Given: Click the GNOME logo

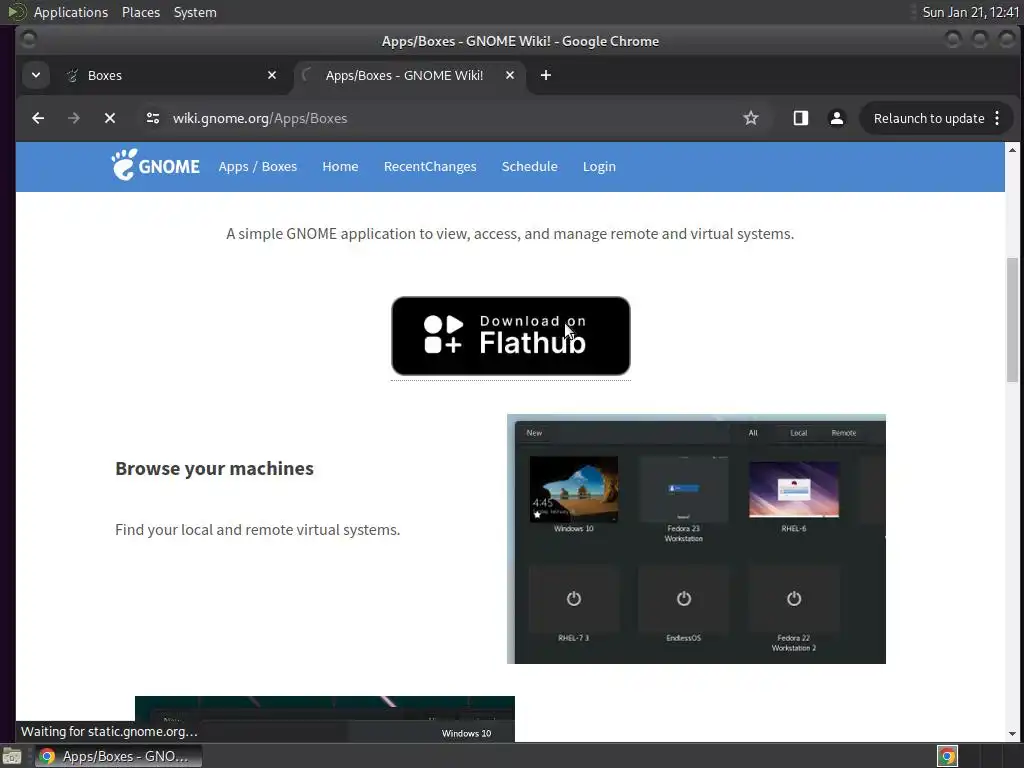Looking at the screenshot, I should (x=155, y=166).
